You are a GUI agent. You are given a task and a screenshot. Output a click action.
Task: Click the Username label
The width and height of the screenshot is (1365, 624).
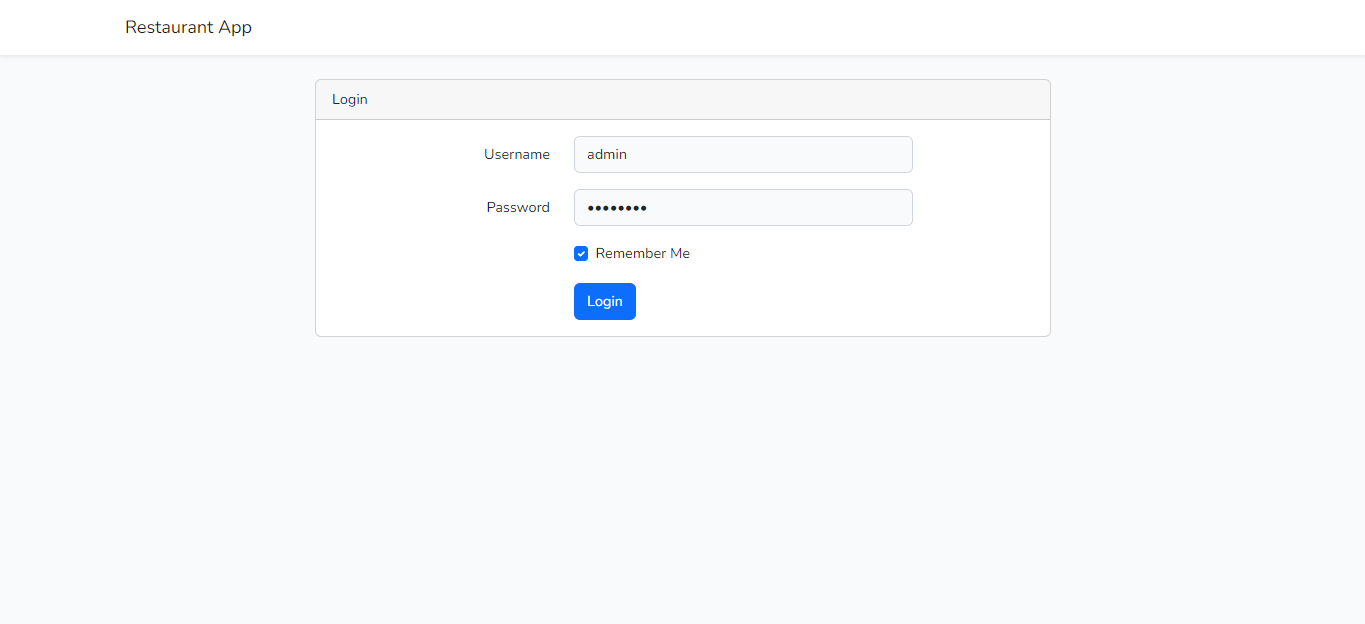click(517, 154)
